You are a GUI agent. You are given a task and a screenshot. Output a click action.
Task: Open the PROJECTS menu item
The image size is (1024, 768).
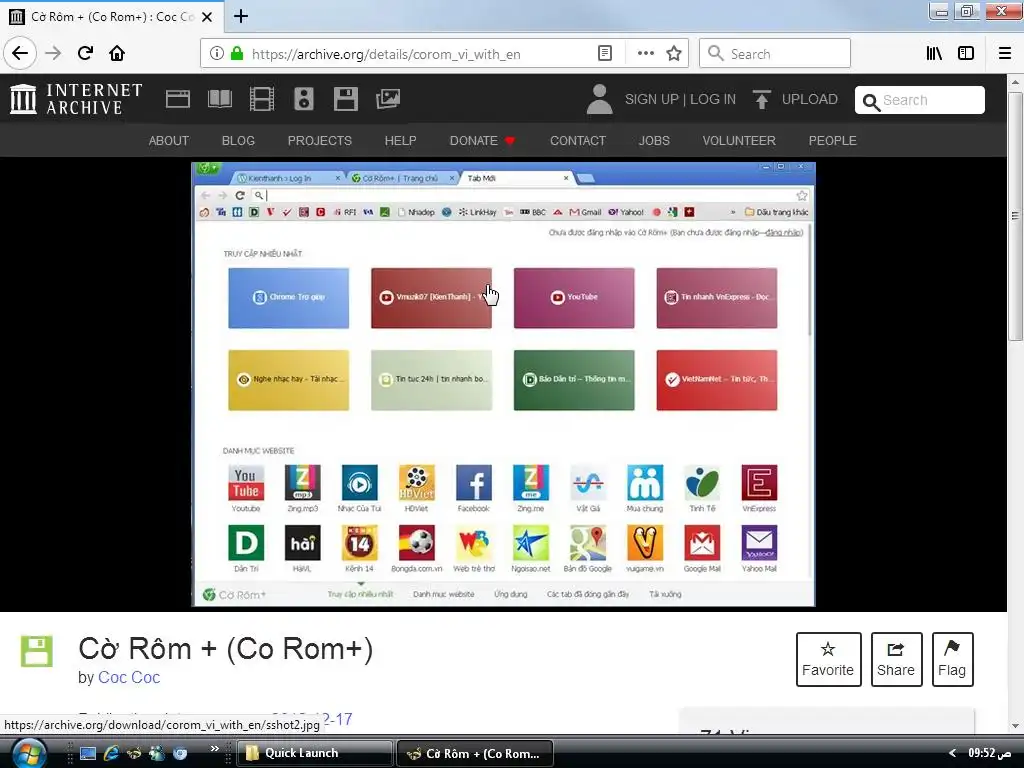click(319, 140)
